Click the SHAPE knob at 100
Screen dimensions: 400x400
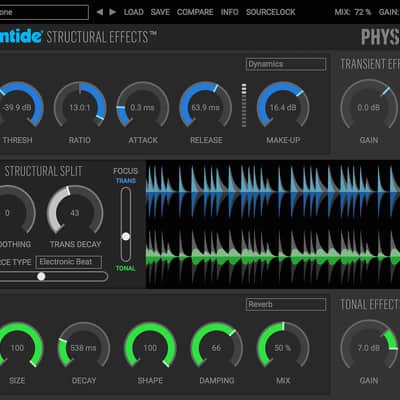[150, 346]
